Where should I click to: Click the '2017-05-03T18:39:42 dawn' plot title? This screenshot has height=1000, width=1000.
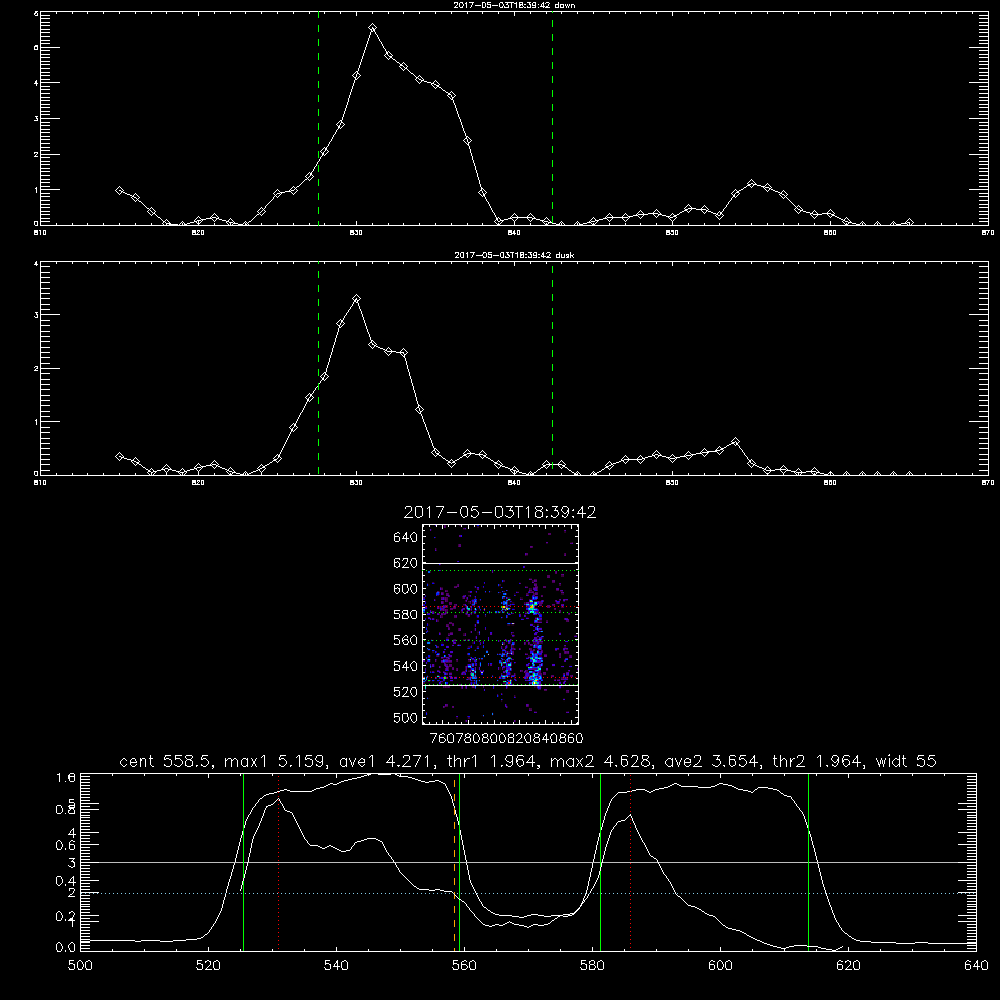[x=514, y=5]
